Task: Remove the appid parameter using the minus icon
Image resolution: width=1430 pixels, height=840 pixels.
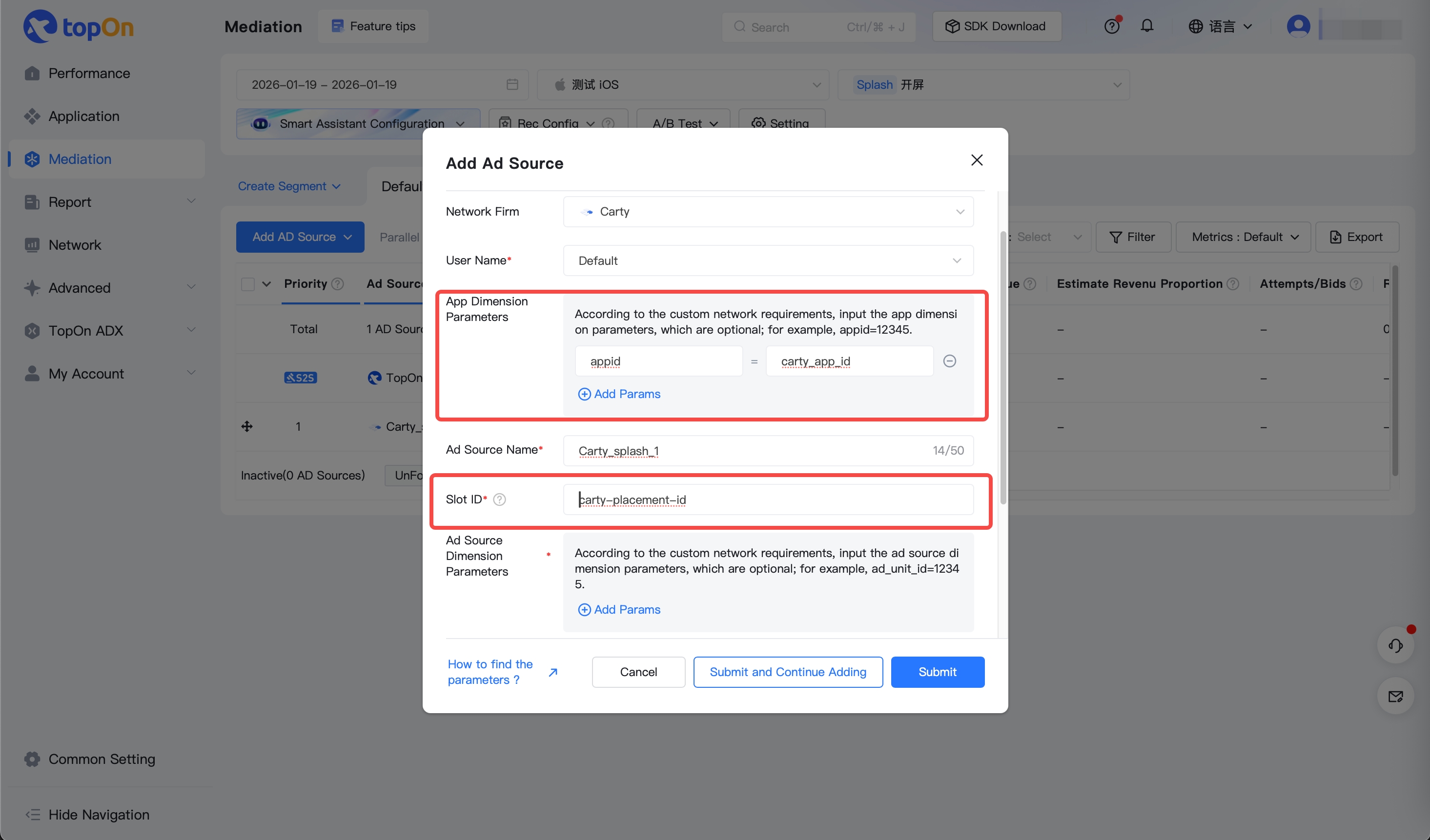Action: point(950,360)
